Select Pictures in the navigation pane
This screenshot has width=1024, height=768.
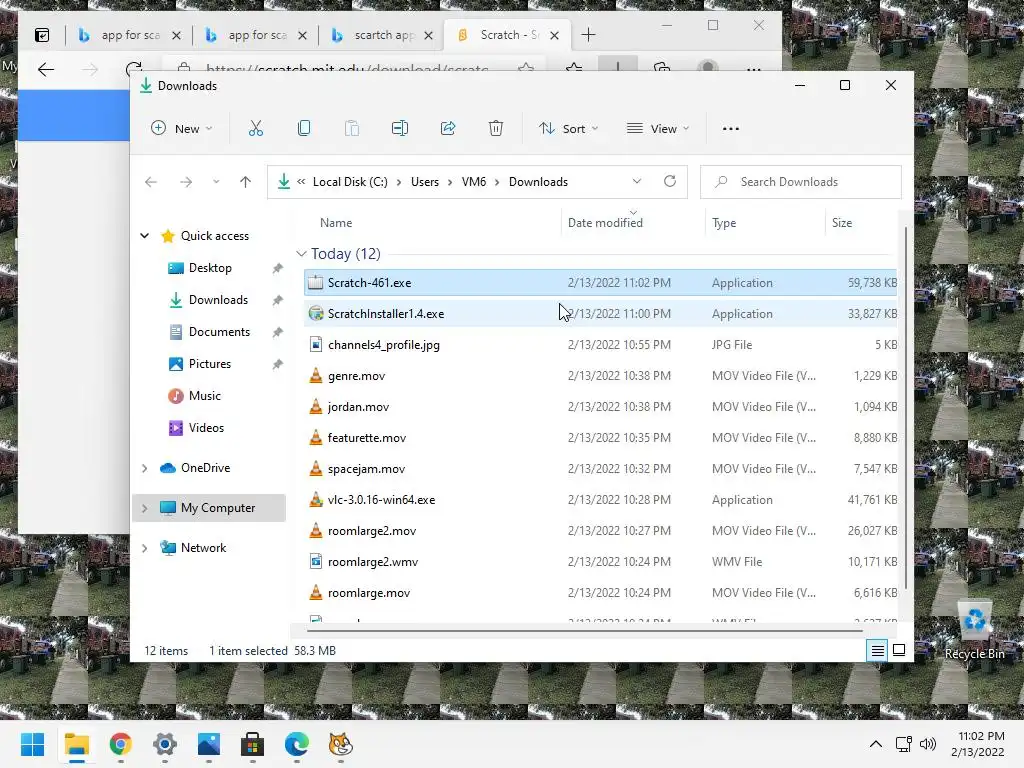[x=210, y=364]
